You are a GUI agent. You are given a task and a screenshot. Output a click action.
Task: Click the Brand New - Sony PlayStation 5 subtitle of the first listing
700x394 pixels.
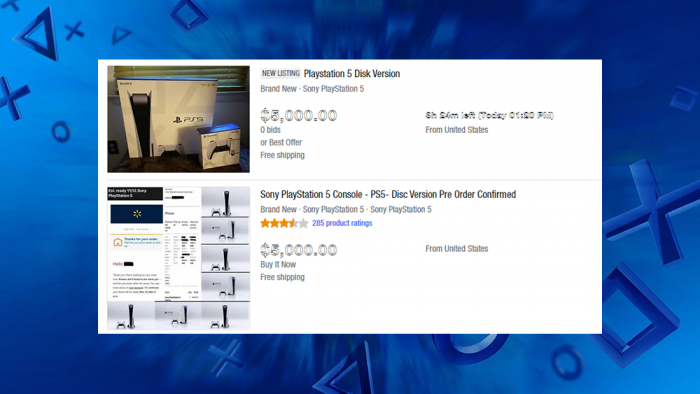point(312,89)
